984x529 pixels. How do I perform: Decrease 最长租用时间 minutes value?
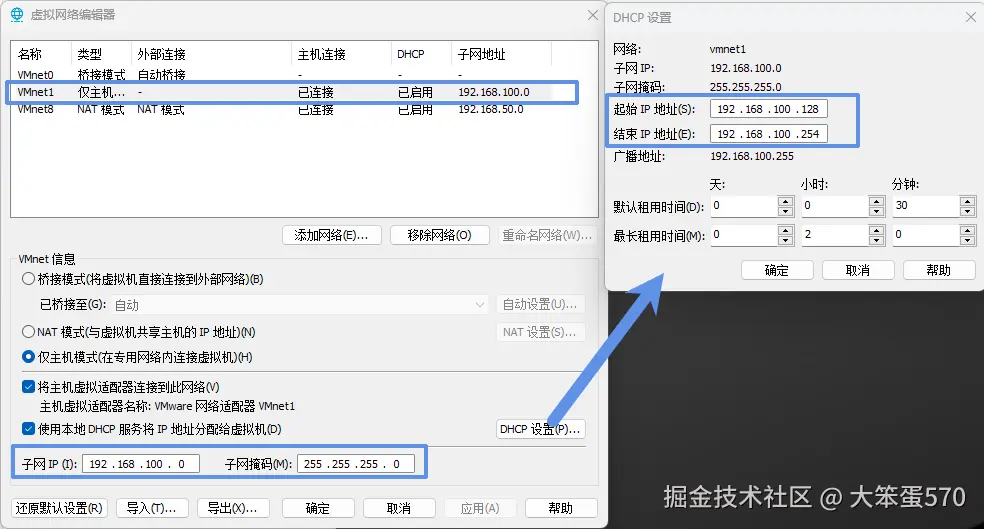tap(967, 240)
